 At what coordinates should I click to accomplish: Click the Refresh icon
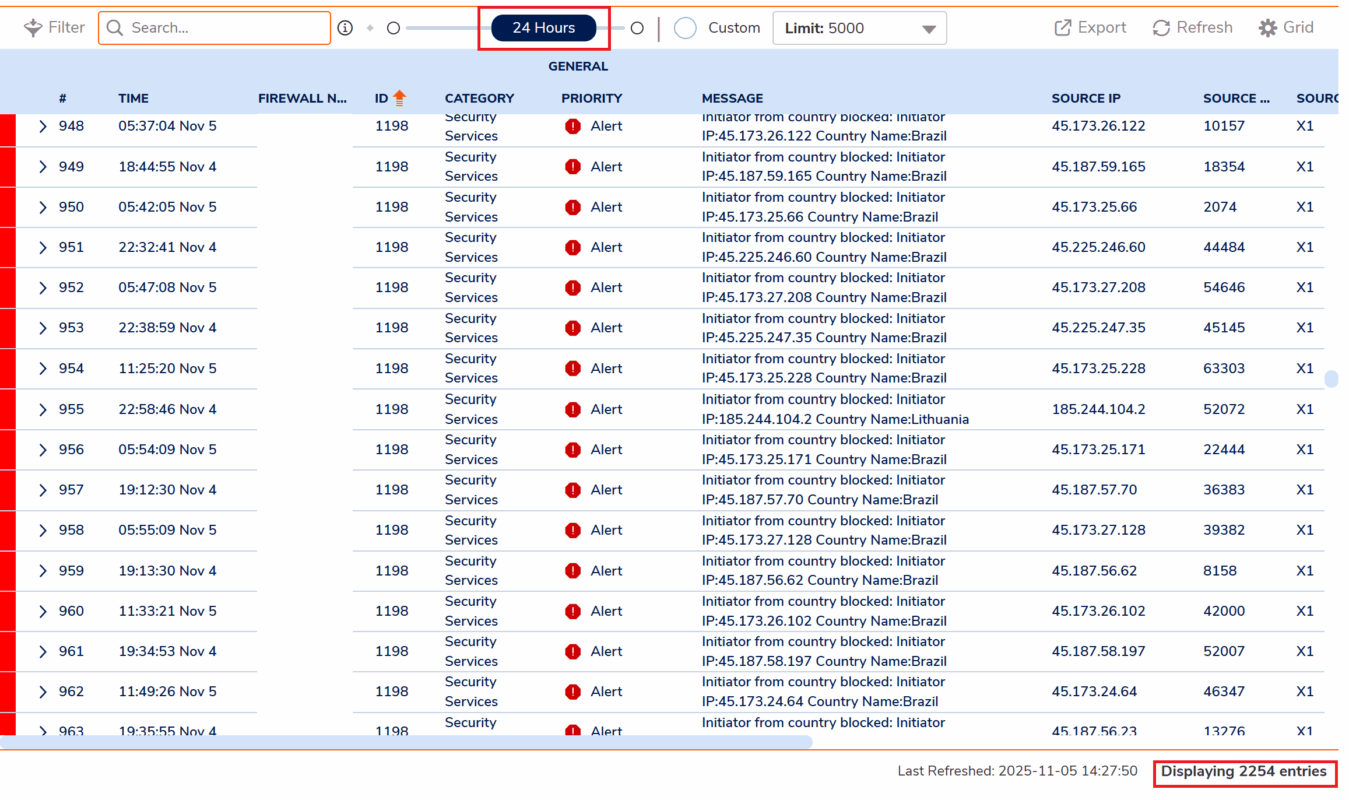tap(1161, 28)
